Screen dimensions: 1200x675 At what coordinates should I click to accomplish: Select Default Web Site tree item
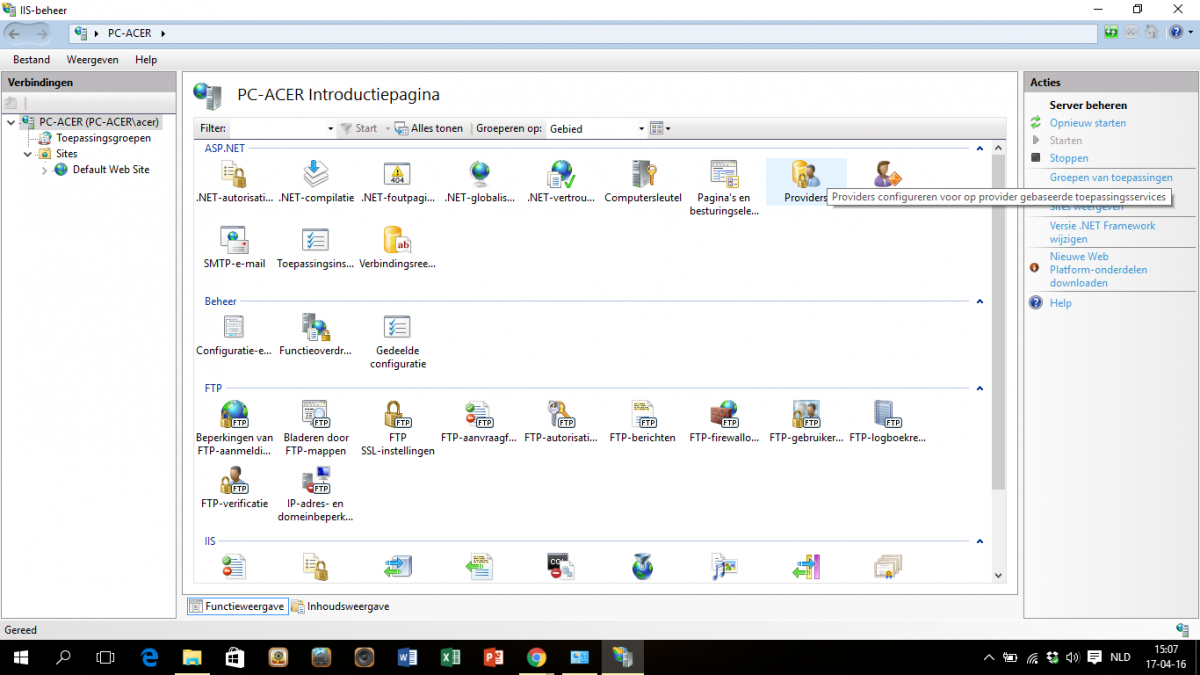(x=111, y=170)
